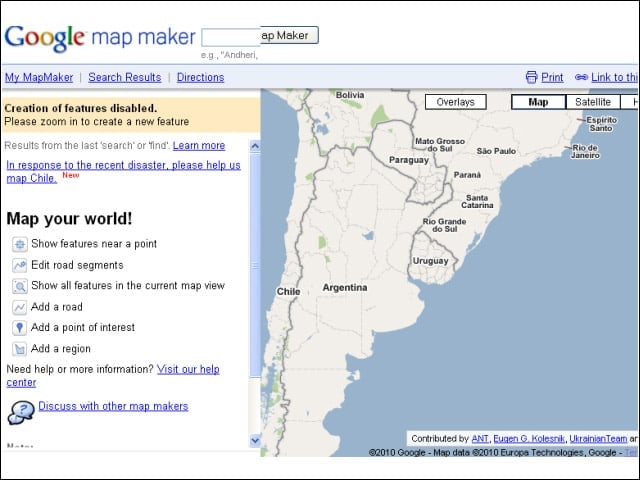The width and height of the screenshot is (640, 480).
Task: Open the My MapMaker tab
Action: coord(39,77)
